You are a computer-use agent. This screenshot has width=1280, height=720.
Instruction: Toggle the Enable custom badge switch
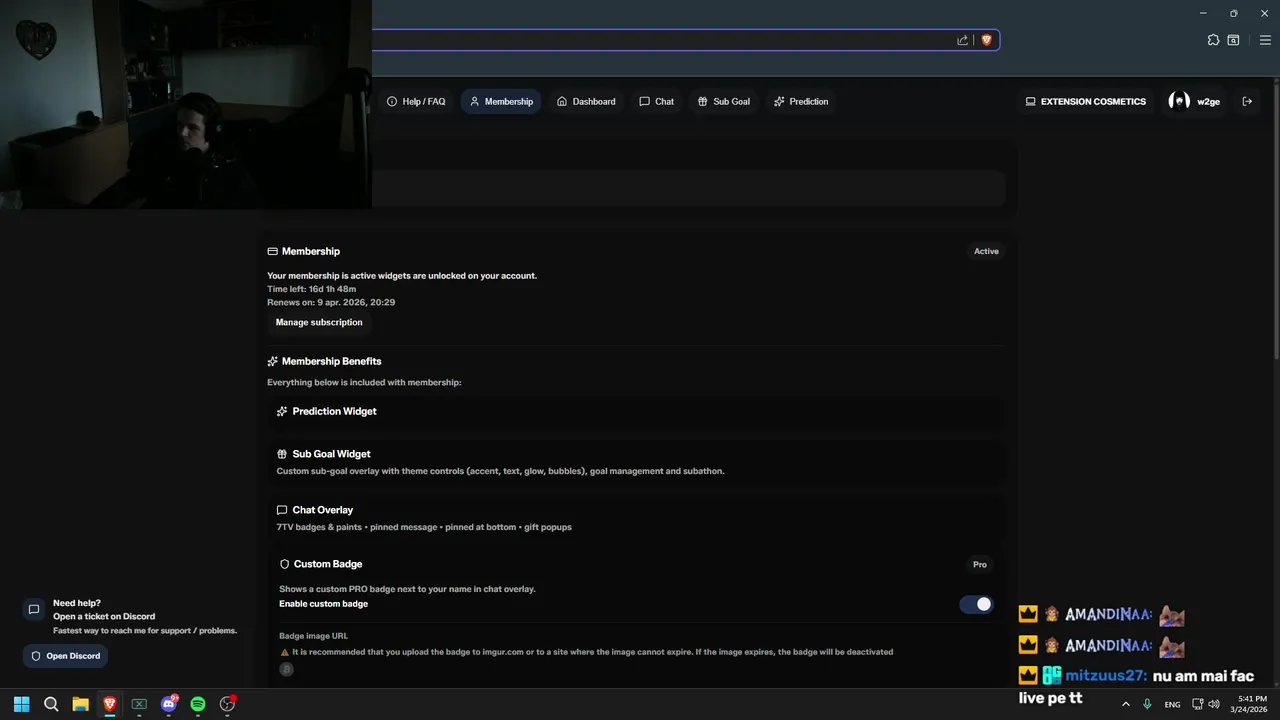[976, 604]
